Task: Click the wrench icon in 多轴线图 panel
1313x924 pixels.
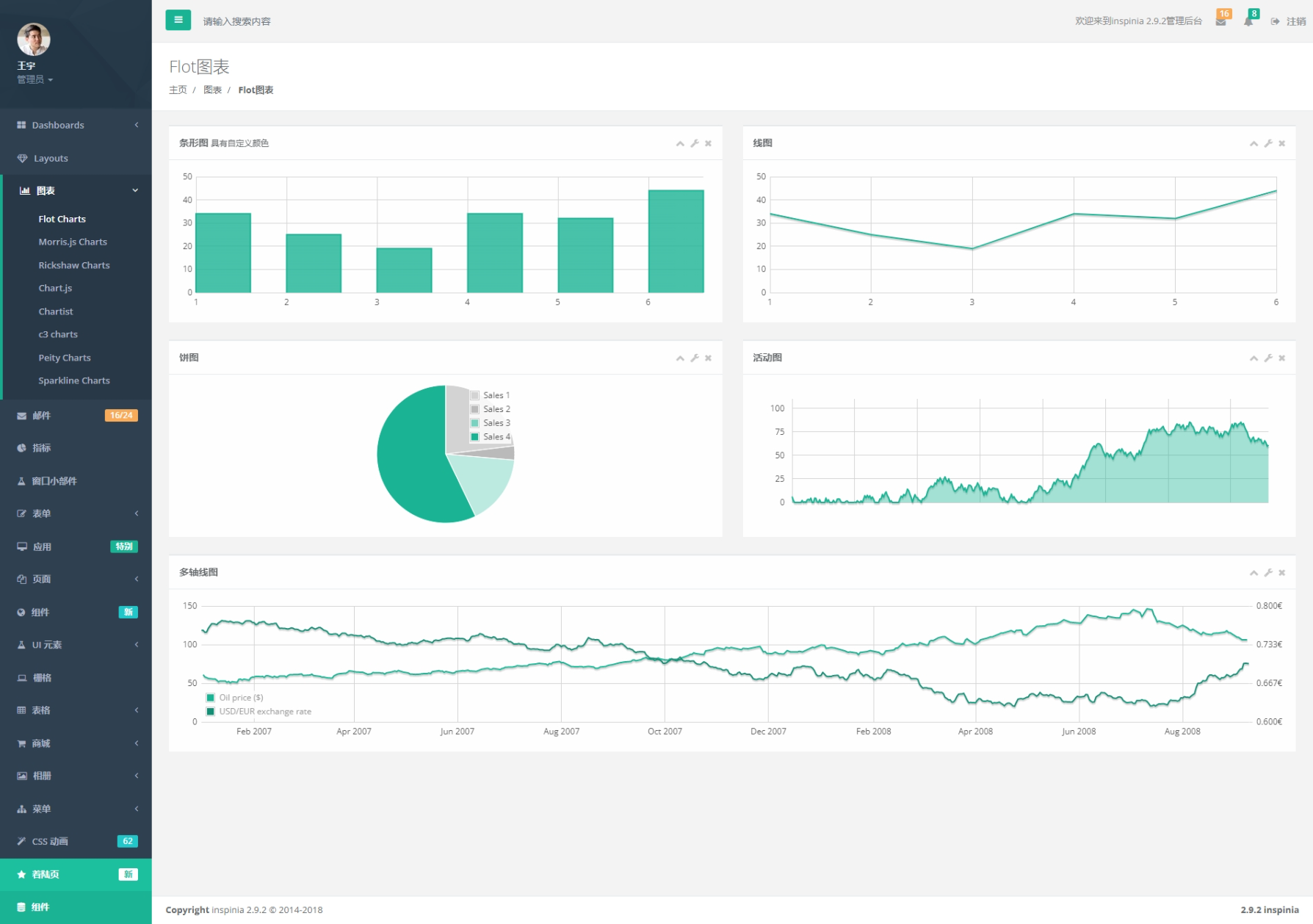Action: pyautogui.click(x=1267, y=572)
